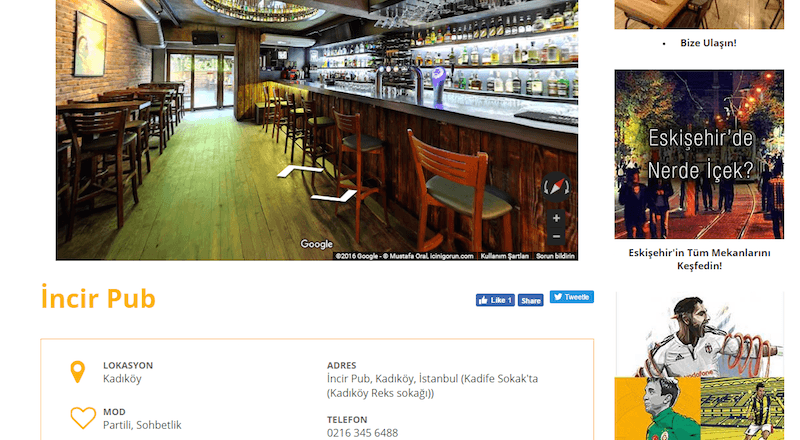The width and height of the screenshot is (800, 440).
Task: Open the football players illustration banner
Action: 699,366
